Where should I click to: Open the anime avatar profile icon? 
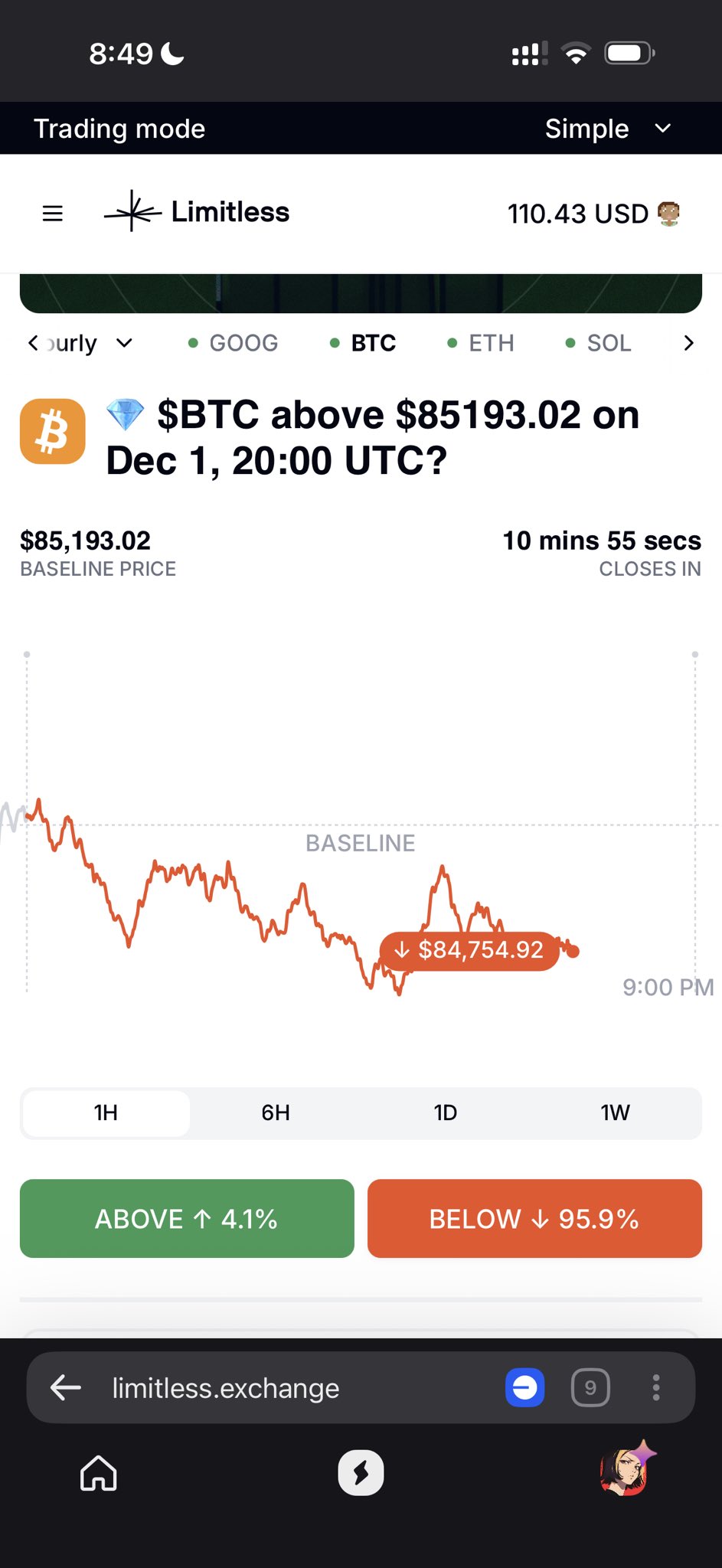626,1472
